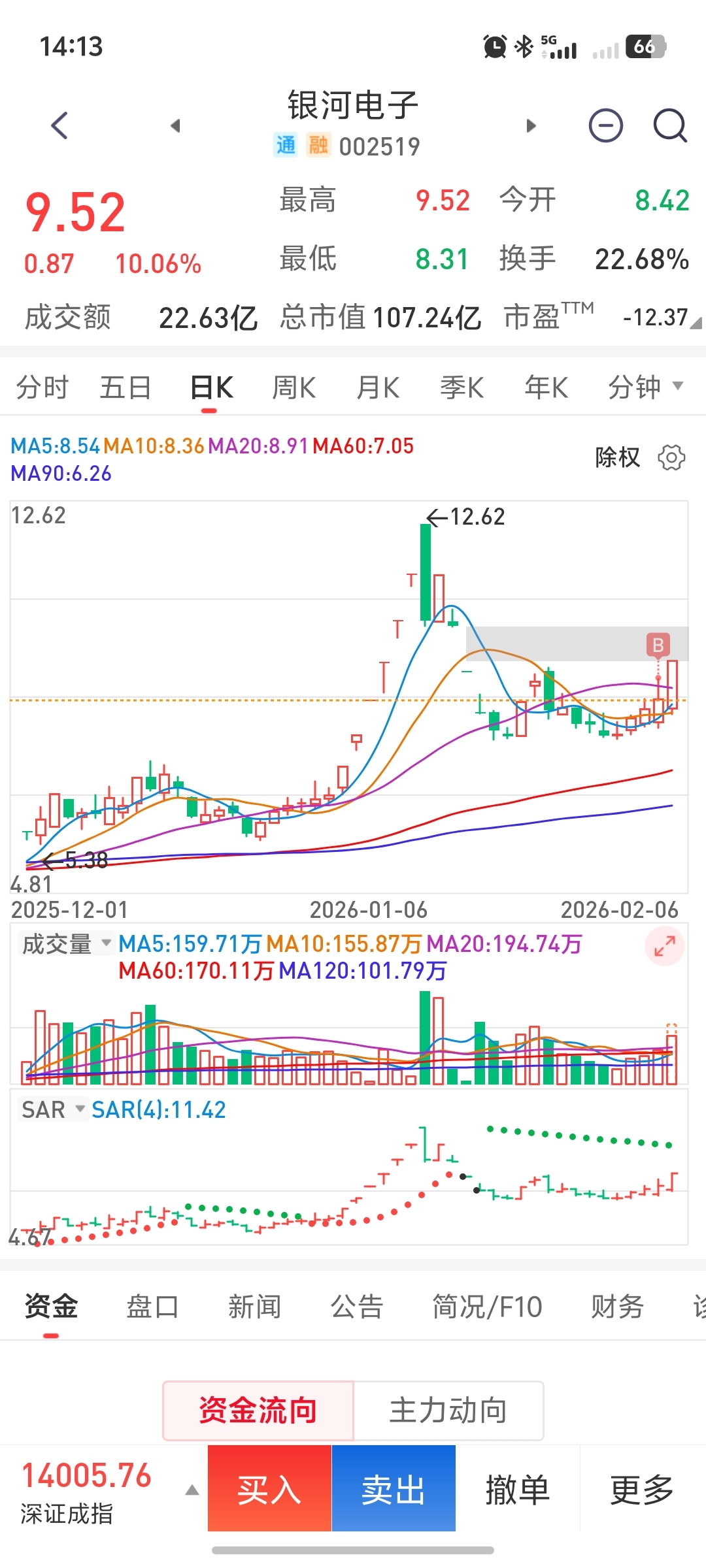Screen dimensions: 706x1568
Task: Switch to 季K chart tab
Action: pyautogui.click(x=462, y=387)
